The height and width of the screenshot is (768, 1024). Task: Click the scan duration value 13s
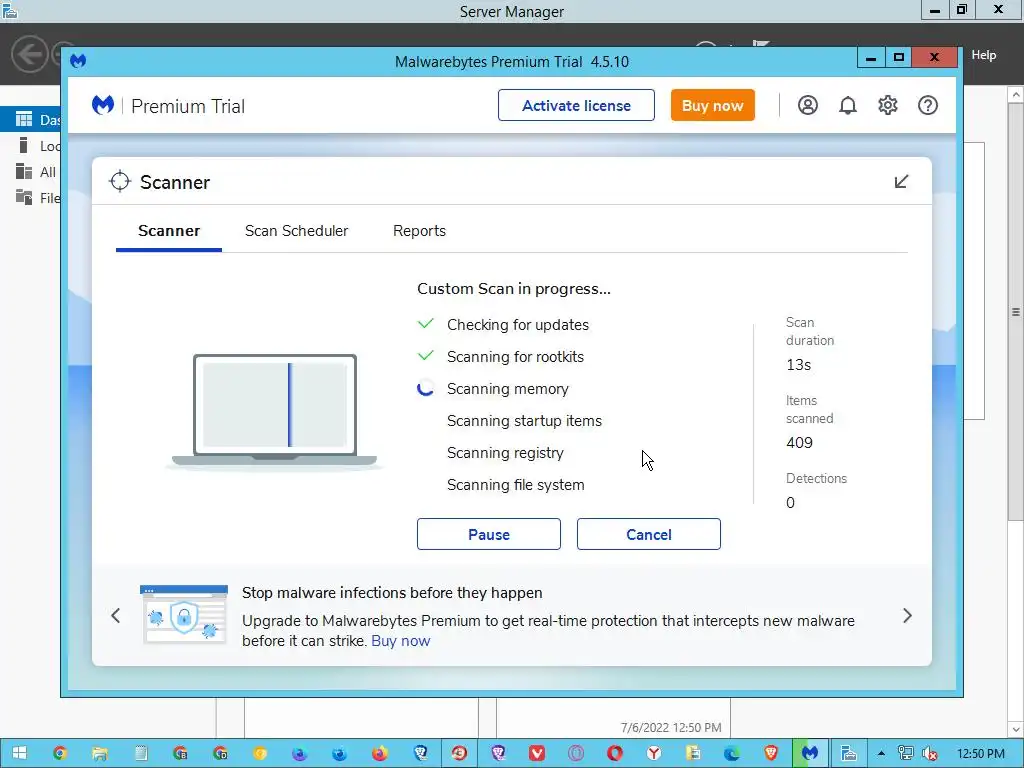798,365
